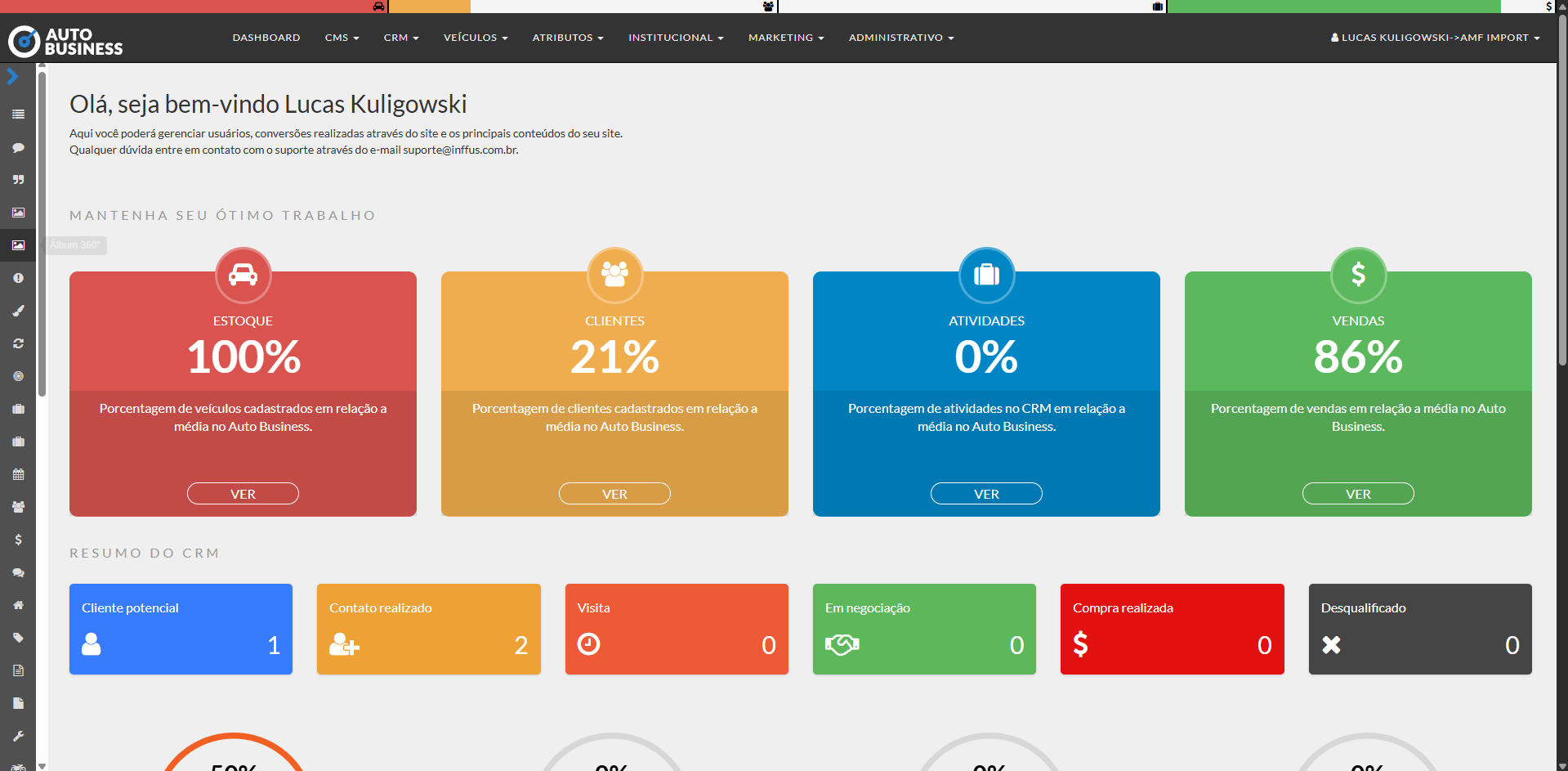Open the Cliente potencial CRM card
This screenshot has width=1568, height=771.
click(x=181, y=629)
